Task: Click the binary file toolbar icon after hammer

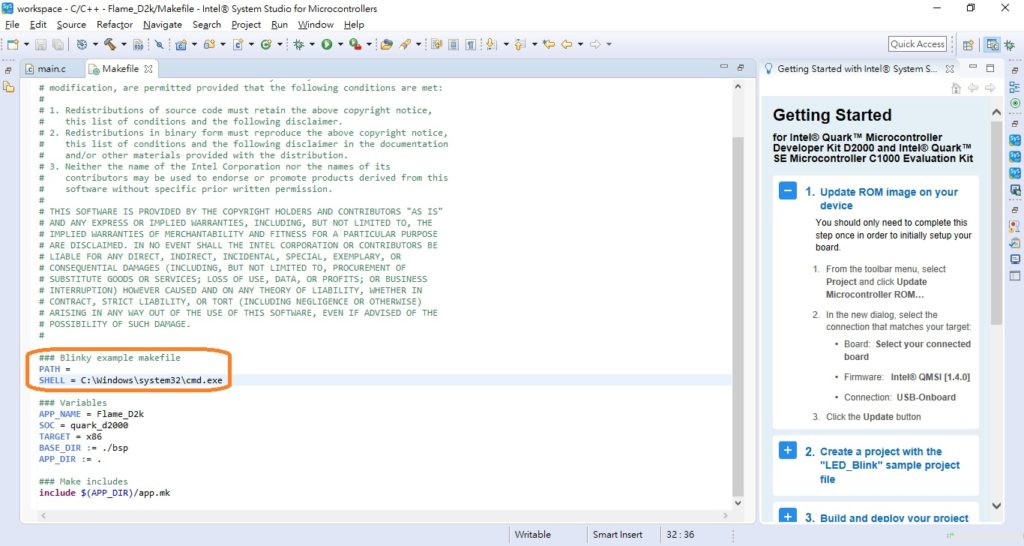Action: [x=138, y=44]
